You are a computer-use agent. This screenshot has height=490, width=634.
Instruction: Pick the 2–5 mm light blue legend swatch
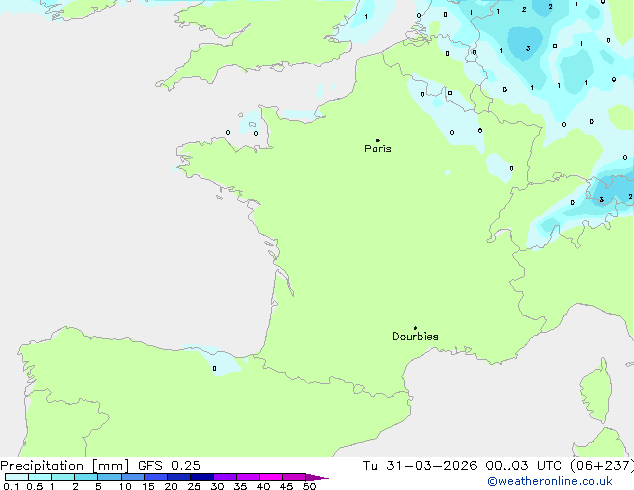click(x=86, y=477)
